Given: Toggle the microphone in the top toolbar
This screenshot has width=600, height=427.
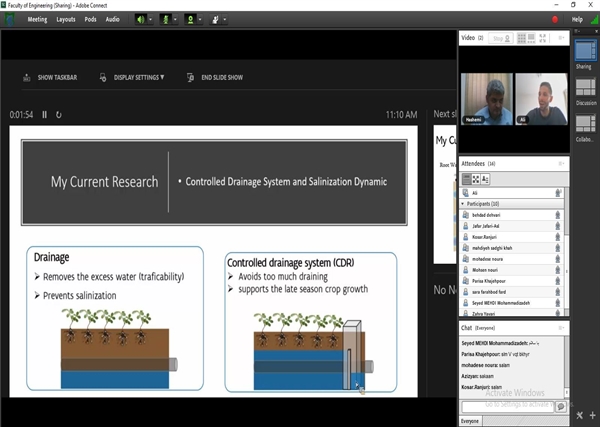Looking at the screenshot, I should [x=164, y=19].
